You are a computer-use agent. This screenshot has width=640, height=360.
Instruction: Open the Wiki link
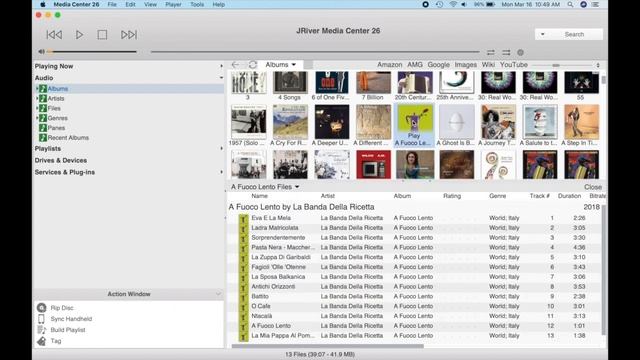point(488,65)
